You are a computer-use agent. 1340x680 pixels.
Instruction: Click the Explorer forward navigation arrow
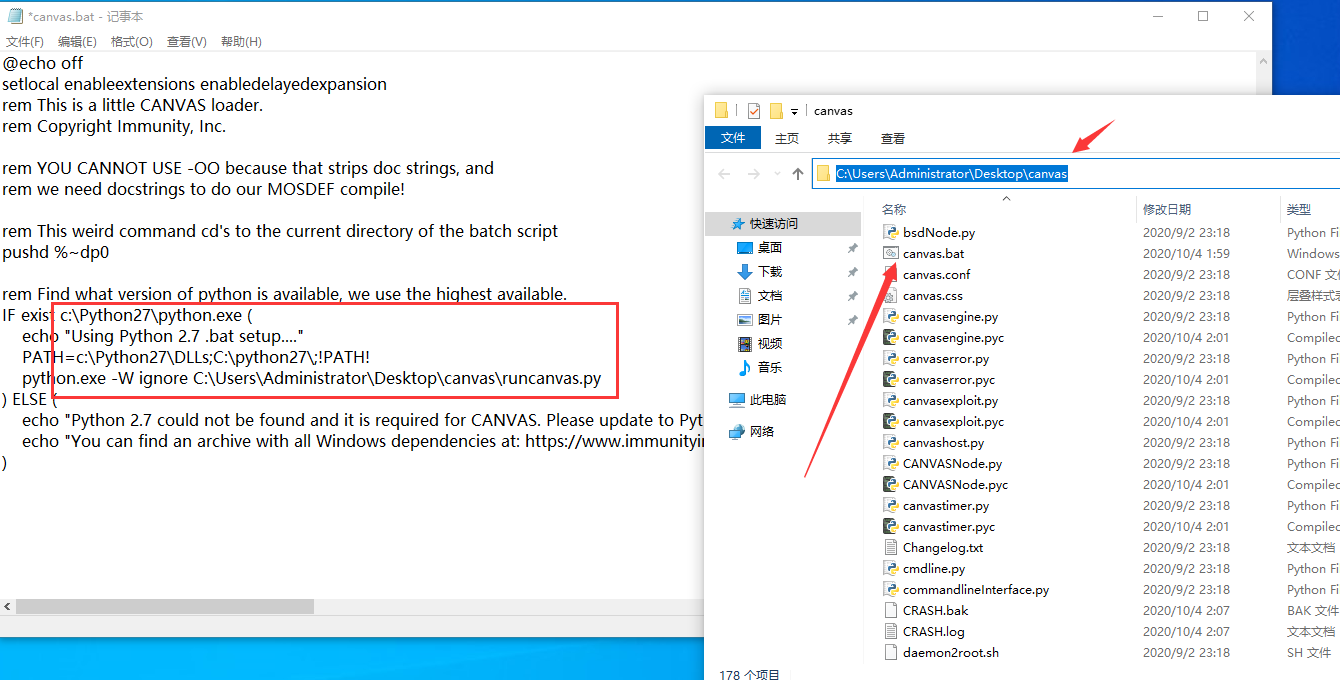click(753, 174)
